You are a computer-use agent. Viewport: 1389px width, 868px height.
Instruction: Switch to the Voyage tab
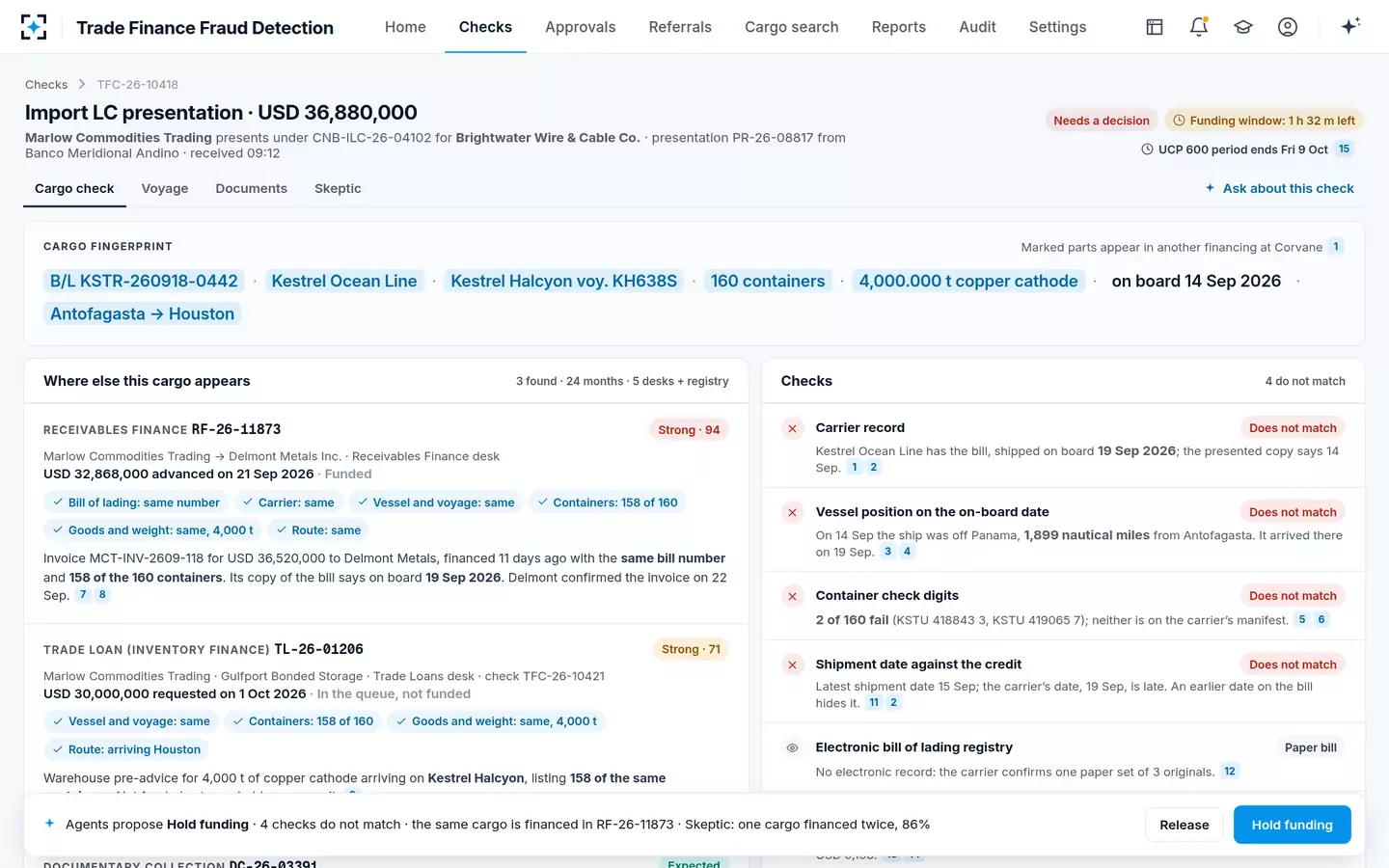tap(165, 188)
